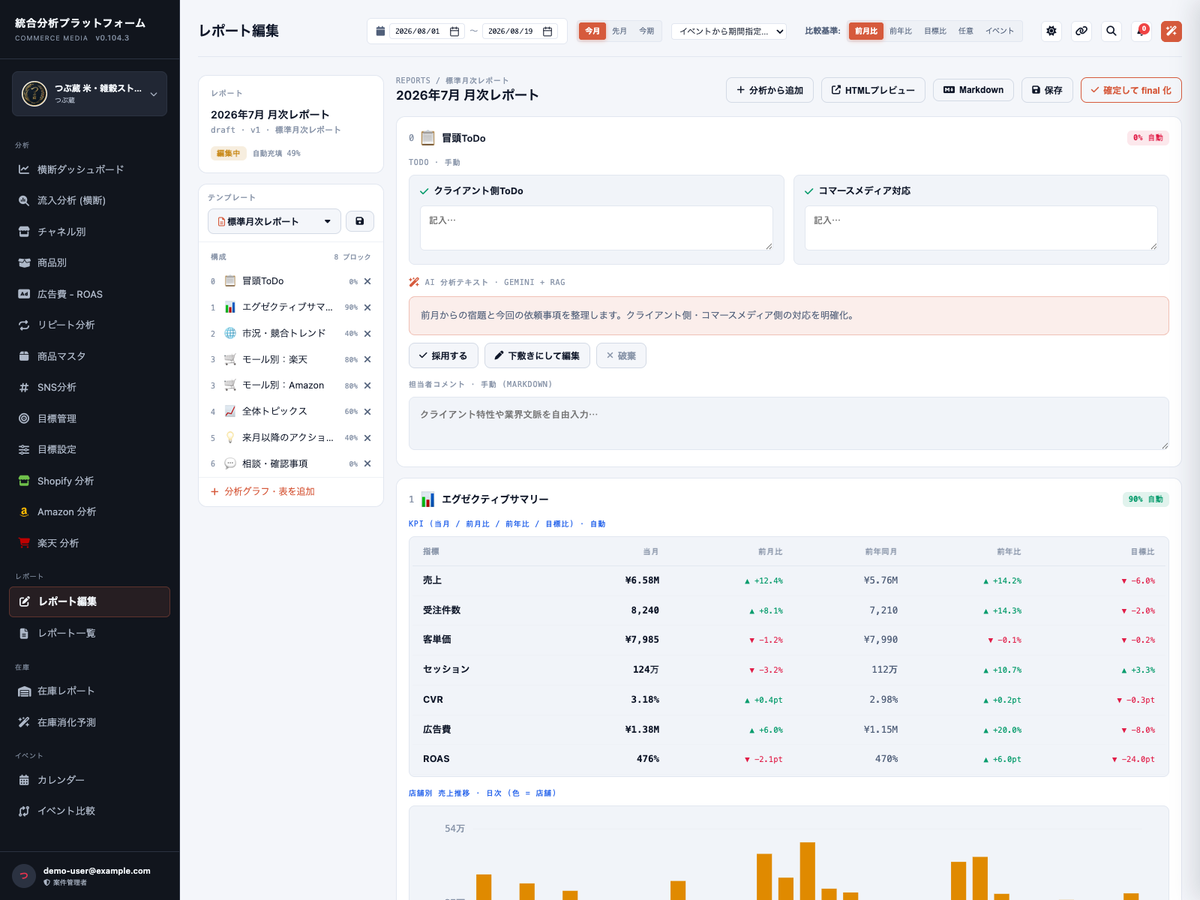Viewport: 1200px width, 900px height.
Task: Open カレンダー in sidebar
Action: click(90, 780)
